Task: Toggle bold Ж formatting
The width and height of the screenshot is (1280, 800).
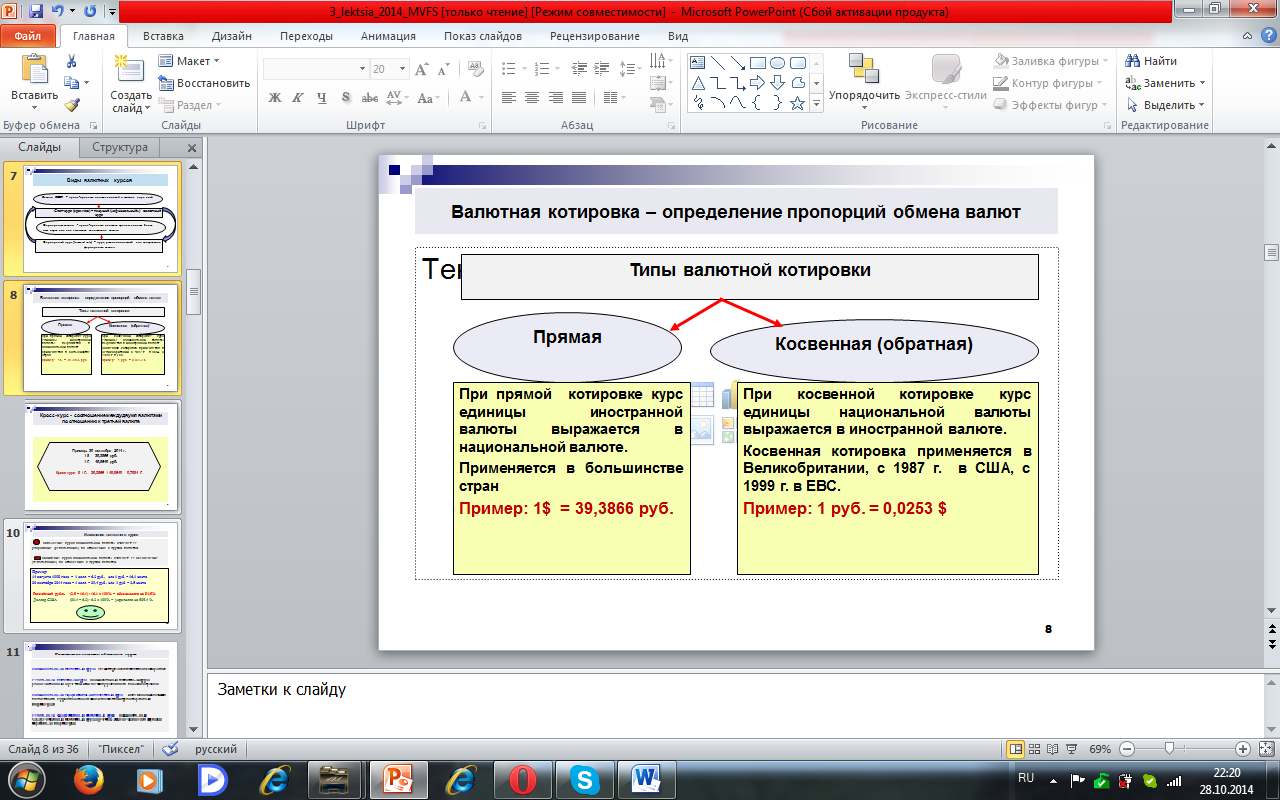Action: point(274,98)
